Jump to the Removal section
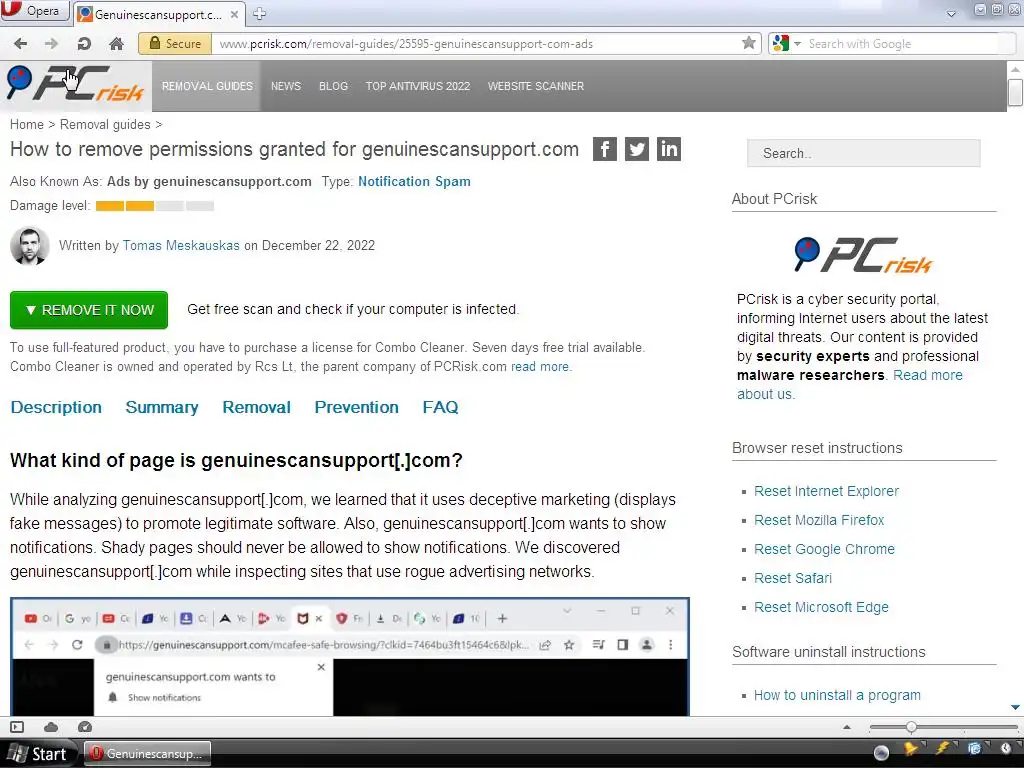This screenshot has height=768, width=1024. pos(257,407)
